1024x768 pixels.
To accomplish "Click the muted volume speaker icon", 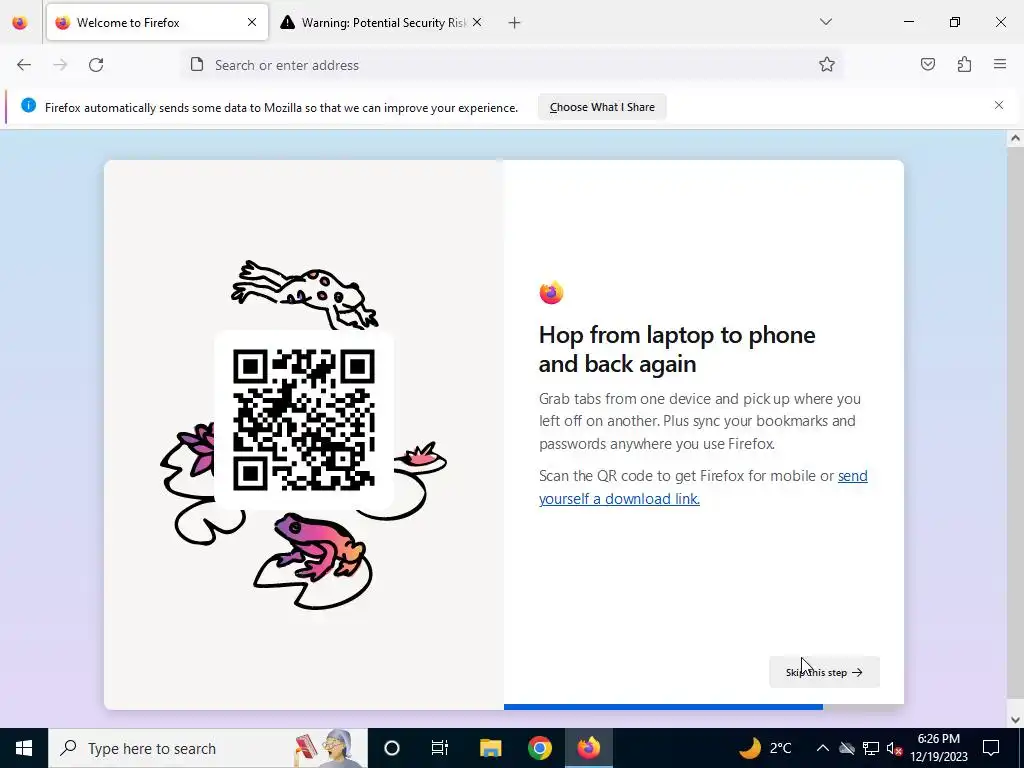I will [895, 748].
